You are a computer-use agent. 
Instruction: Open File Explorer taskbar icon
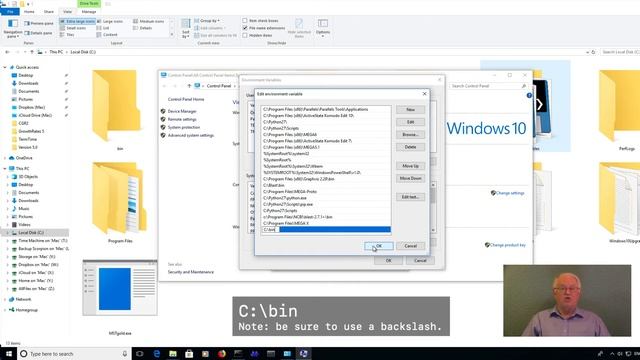173,353
